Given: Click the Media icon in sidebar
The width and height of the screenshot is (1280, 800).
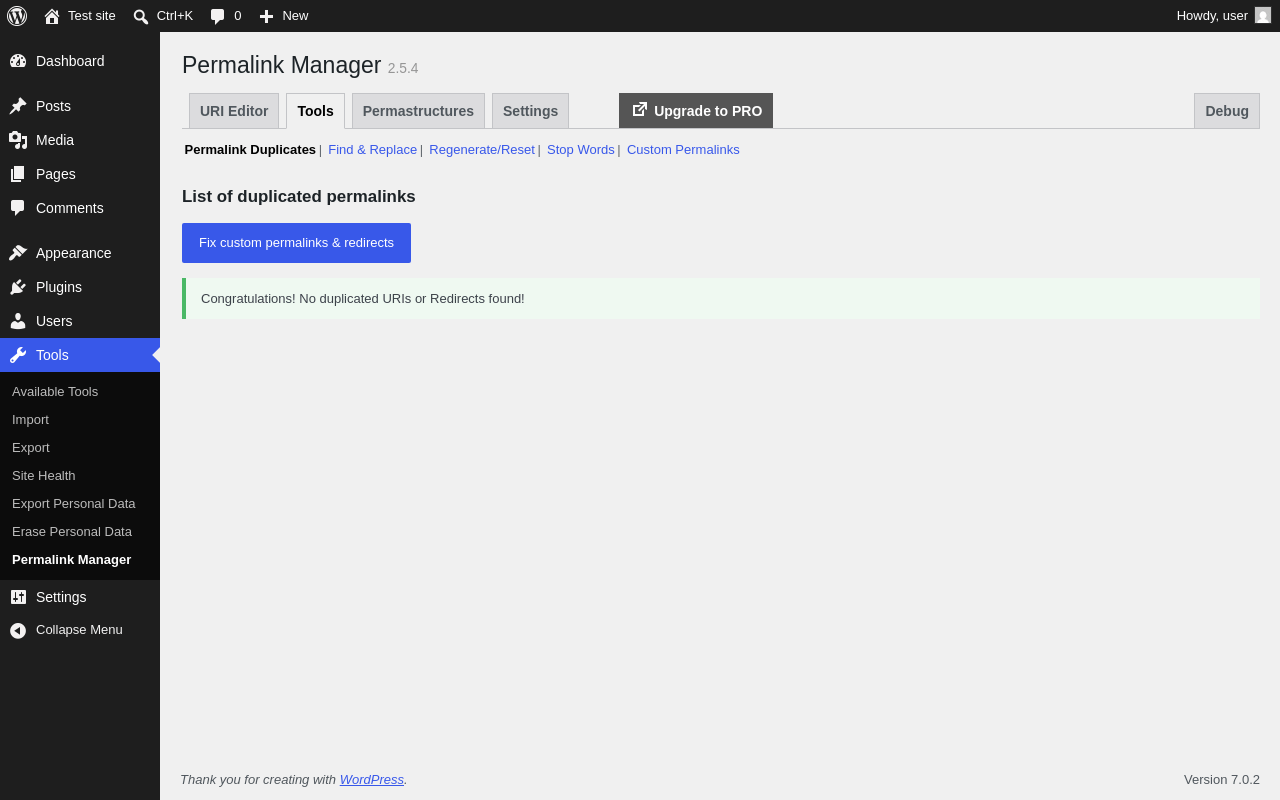Looking at the screenshot, I should [x=18, y=140].
